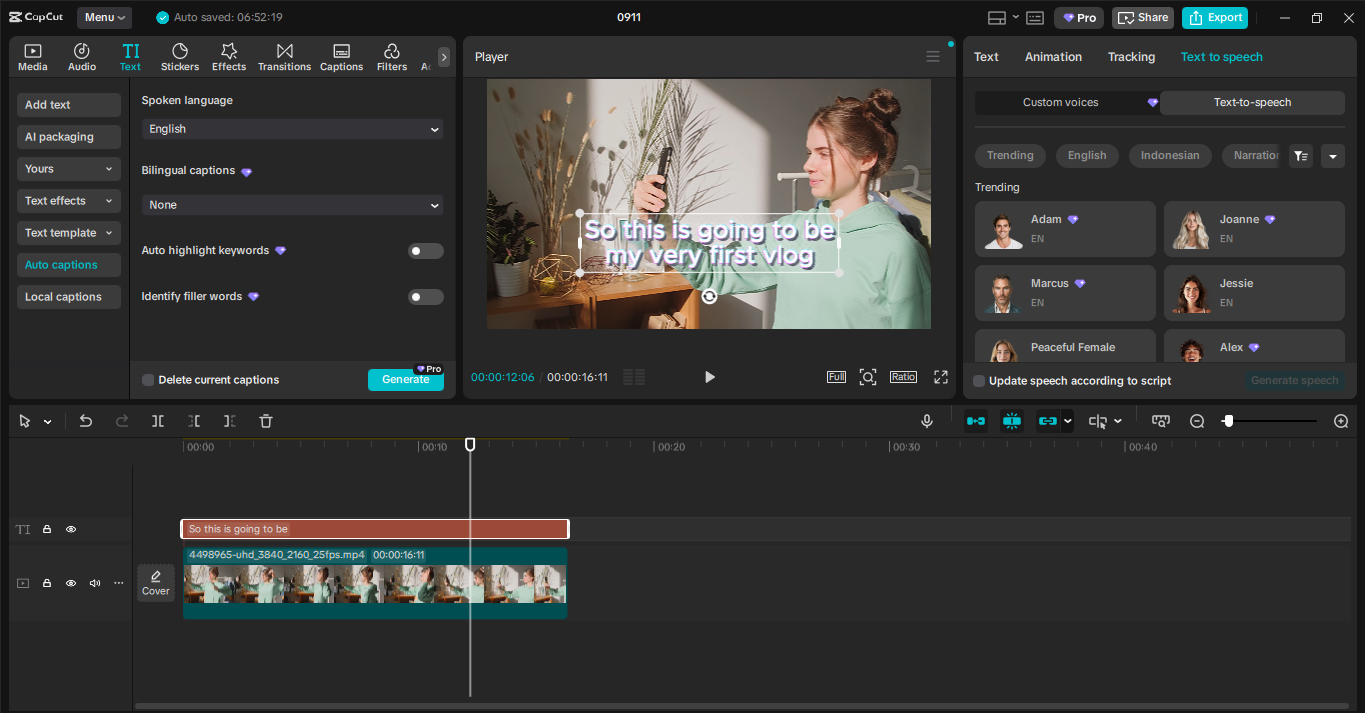
Task: Enable Auto highlight keywords
Action: [425, 251]
